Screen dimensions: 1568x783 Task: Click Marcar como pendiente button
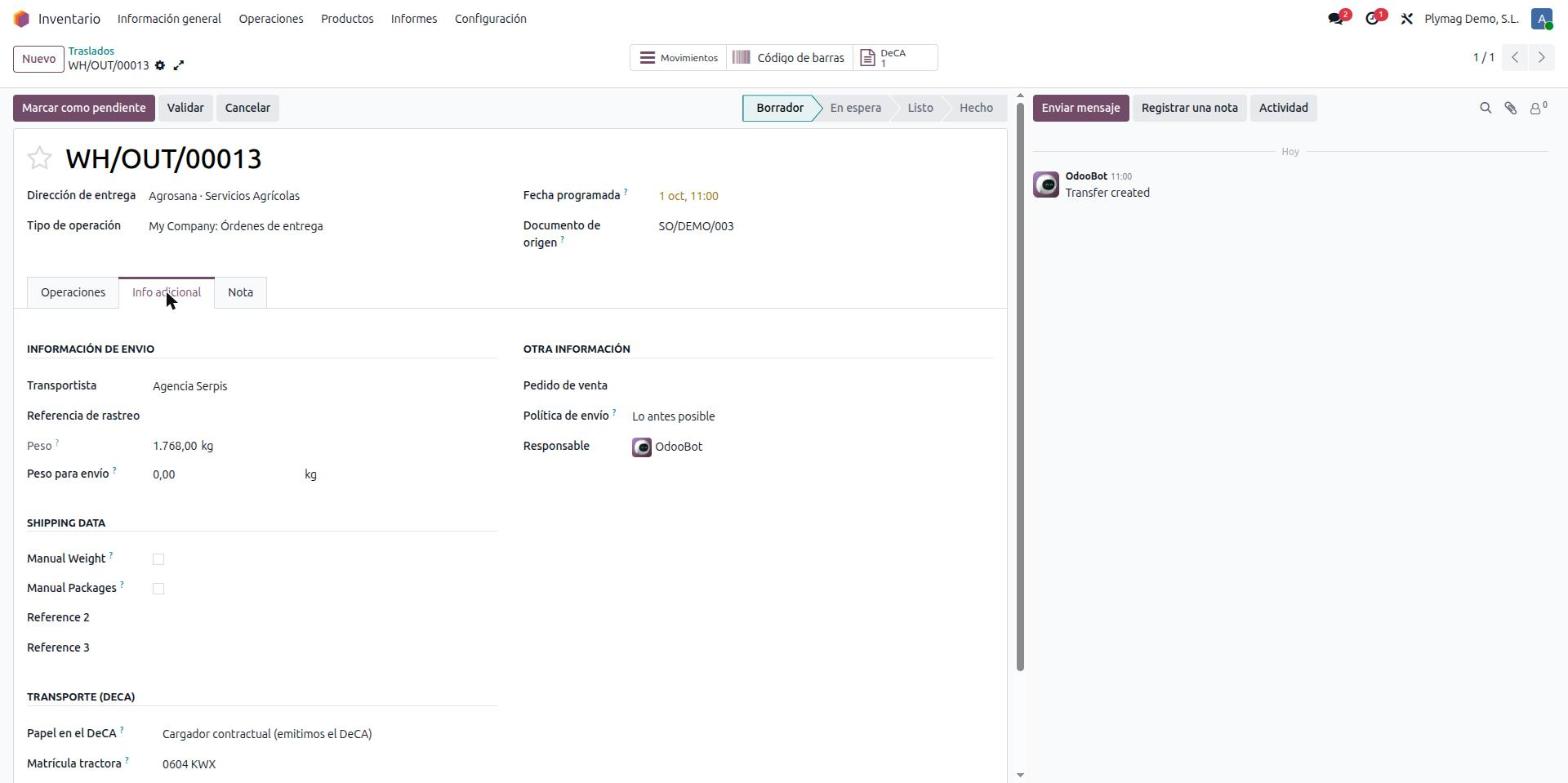pos(84,108)
